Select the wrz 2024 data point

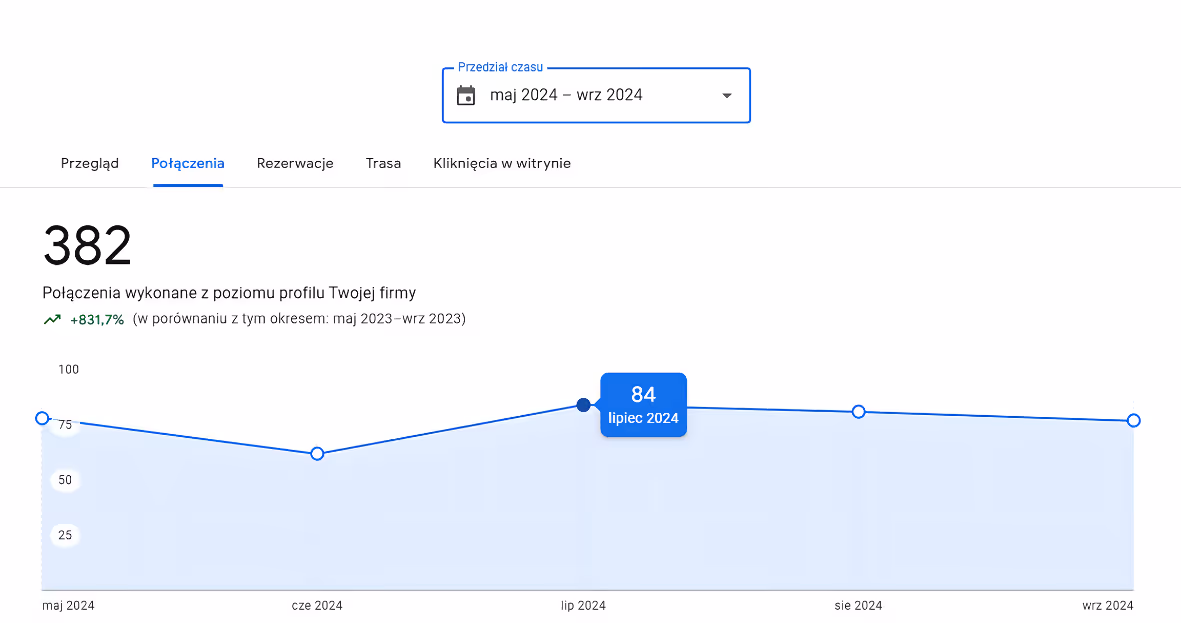point(1134,420)
